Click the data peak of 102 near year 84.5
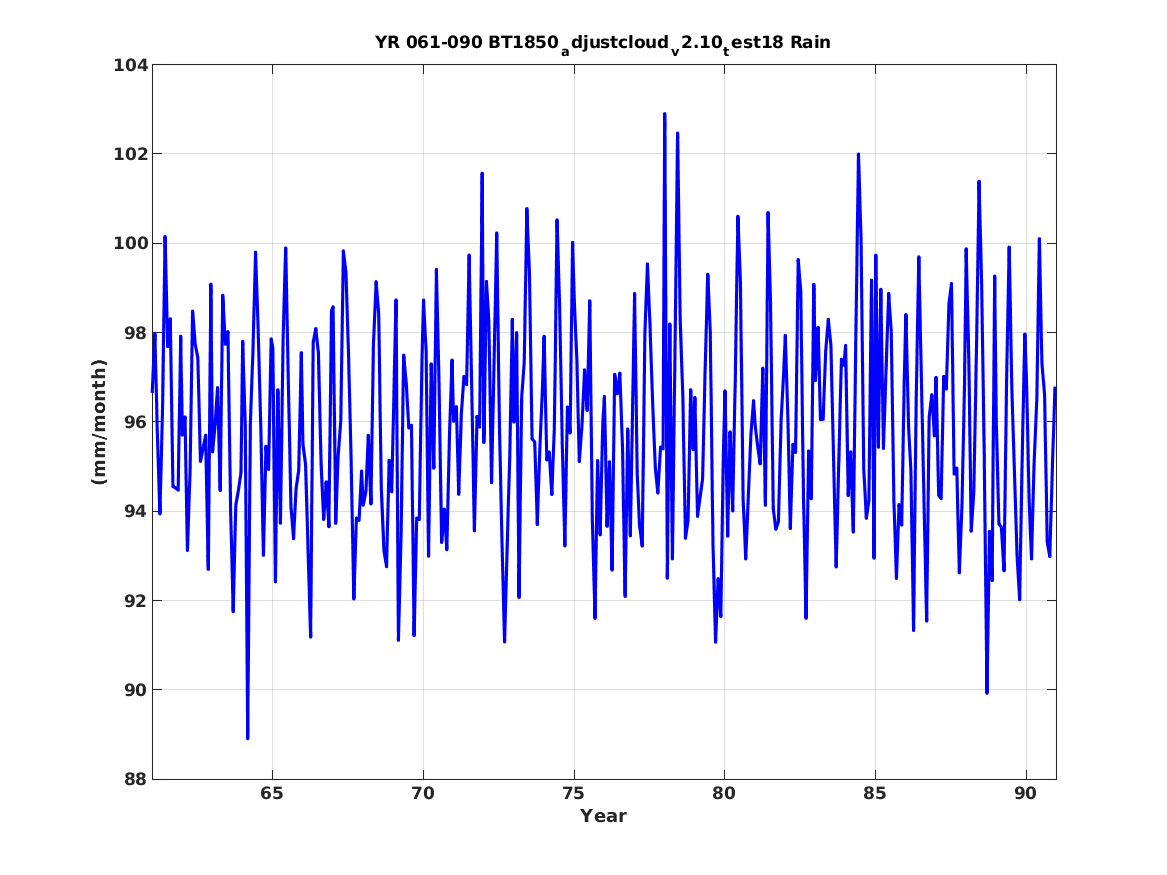This screenshot has height=875, width=1167. [x=858, y=155]
